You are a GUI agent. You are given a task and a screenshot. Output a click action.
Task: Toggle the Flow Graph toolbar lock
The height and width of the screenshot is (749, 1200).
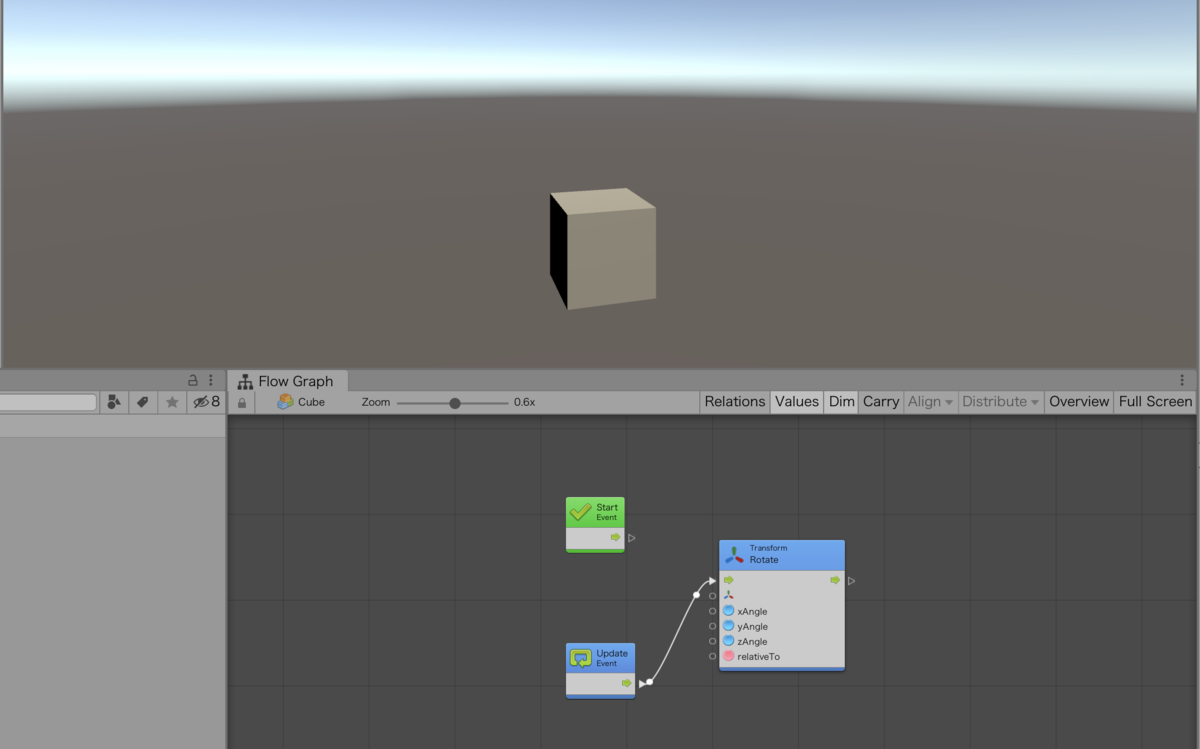point(241,402)
